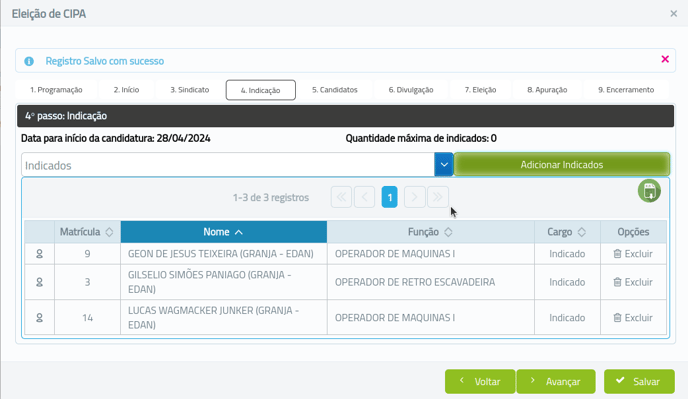
Task: Switch to the 8. Apuração tab
Action: tap(547, 90)
